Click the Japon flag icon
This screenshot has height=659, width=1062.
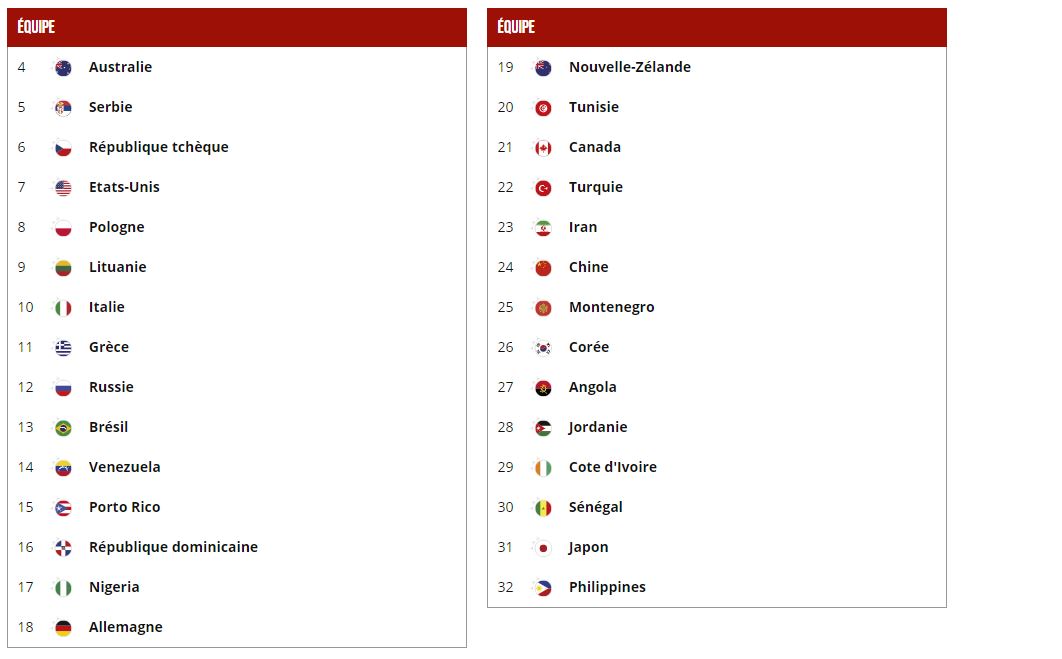click(543, 548)
